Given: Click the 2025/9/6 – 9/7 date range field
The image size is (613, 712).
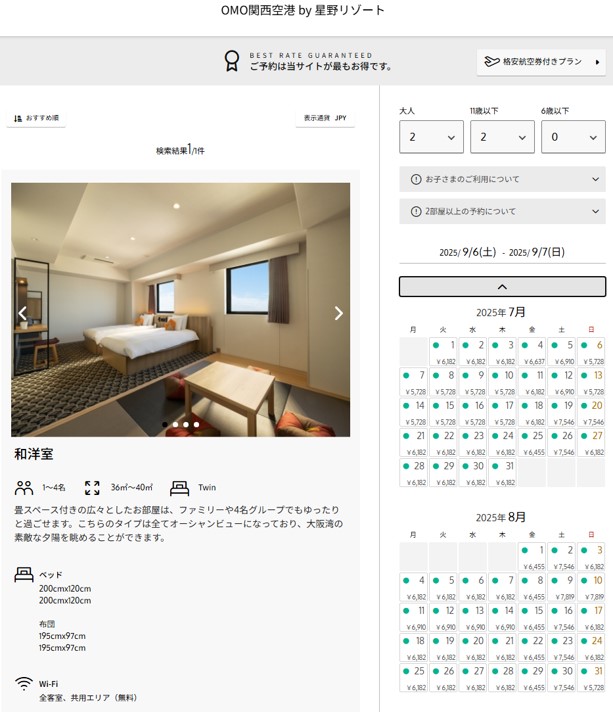Looking at the screenshot, I should [x=502, y=253].
